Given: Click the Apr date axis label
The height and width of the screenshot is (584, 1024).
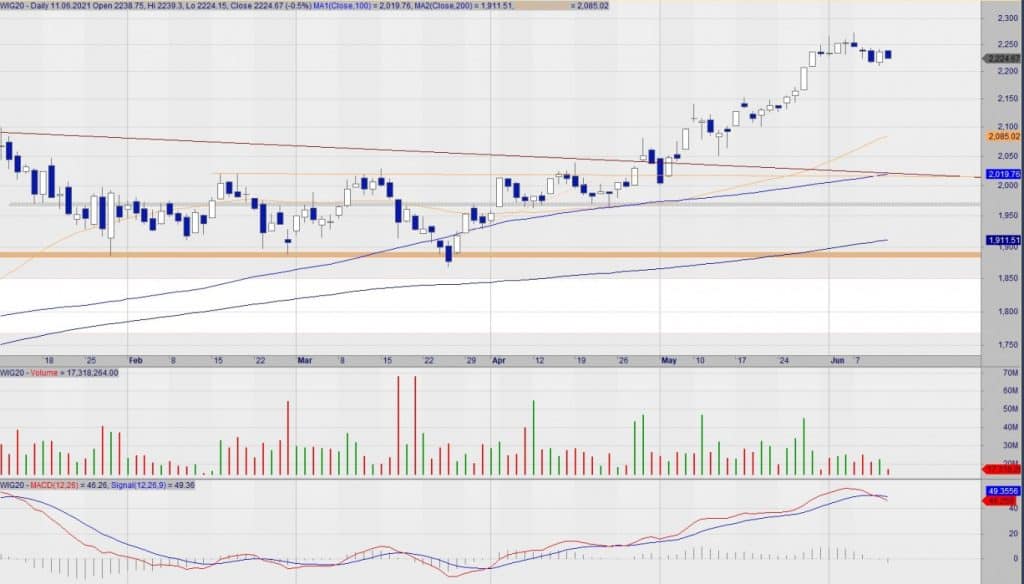Looking at the screenshot, I should (x=500, y=357).
